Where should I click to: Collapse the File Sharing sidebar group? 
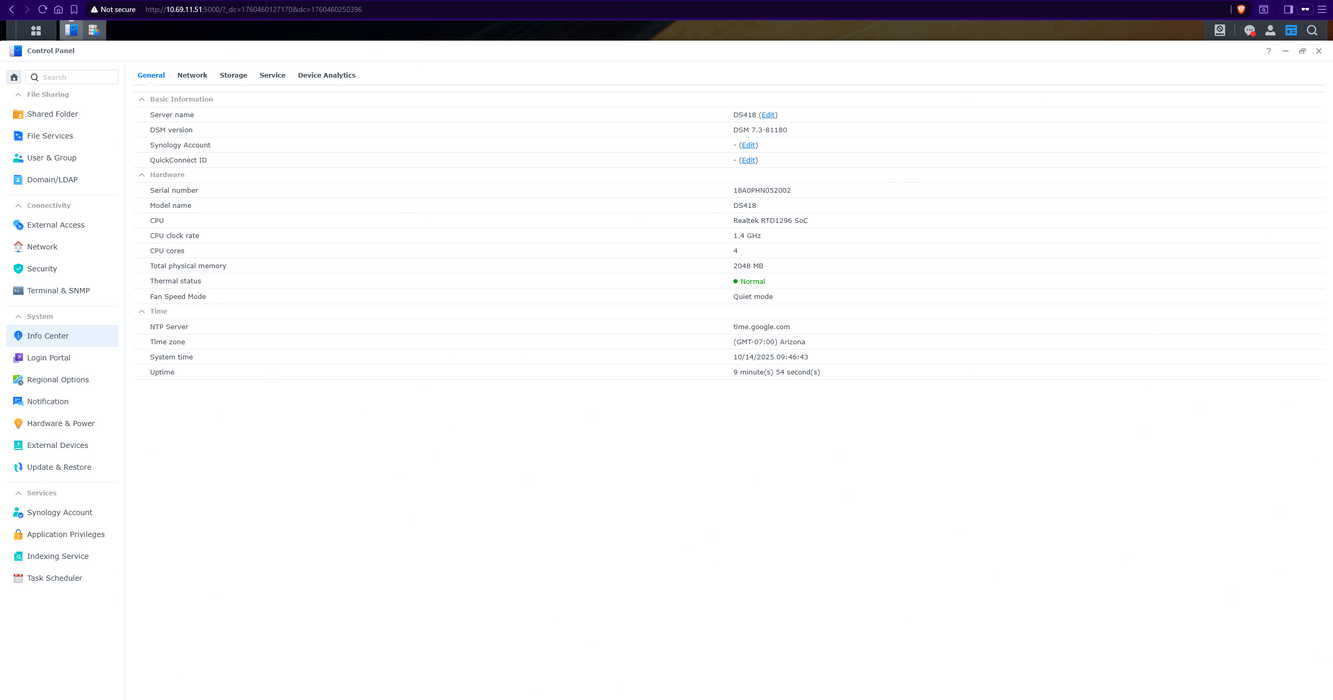(x=18, y=95)
